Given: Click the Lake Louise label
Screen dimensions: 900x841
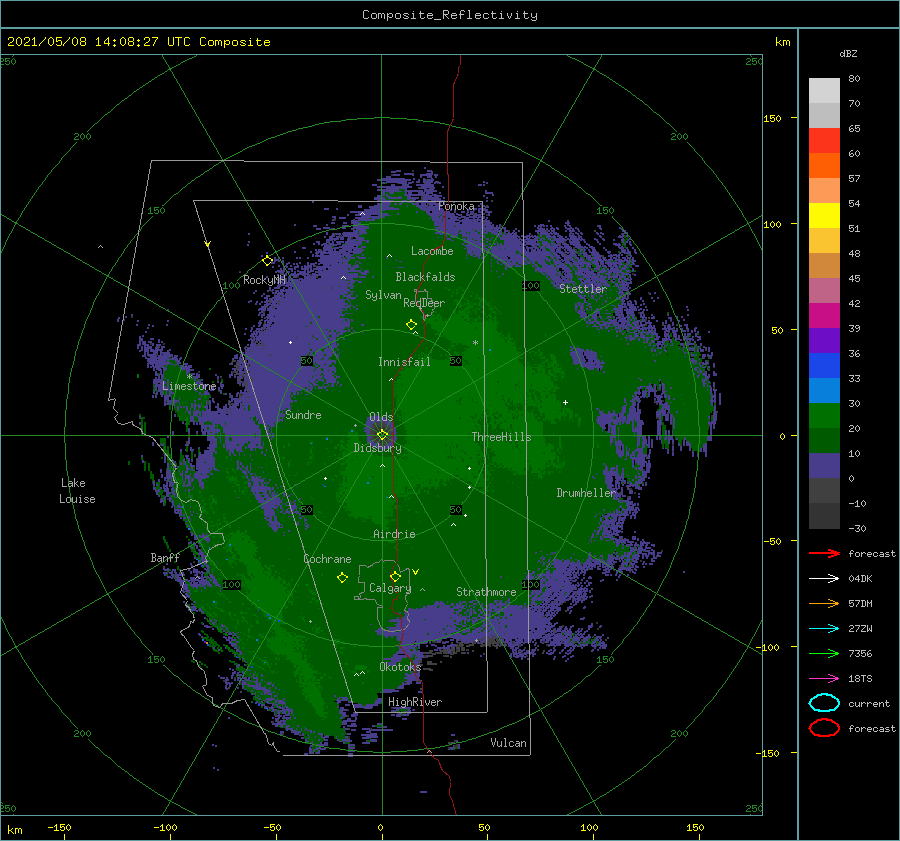Looking at the screenshot, I should (77, 491).
